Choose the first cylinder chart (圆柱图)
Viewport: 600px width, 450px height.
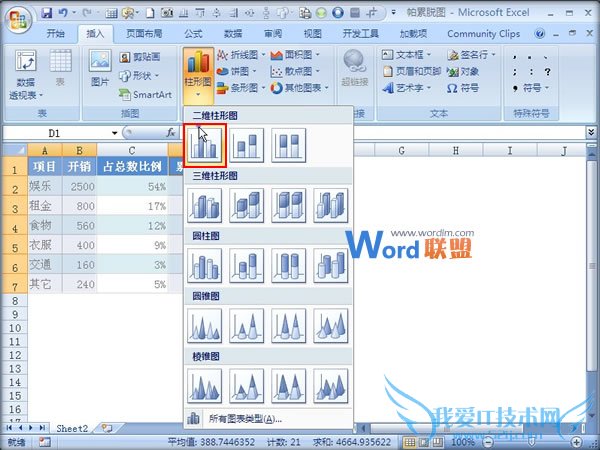205,265
